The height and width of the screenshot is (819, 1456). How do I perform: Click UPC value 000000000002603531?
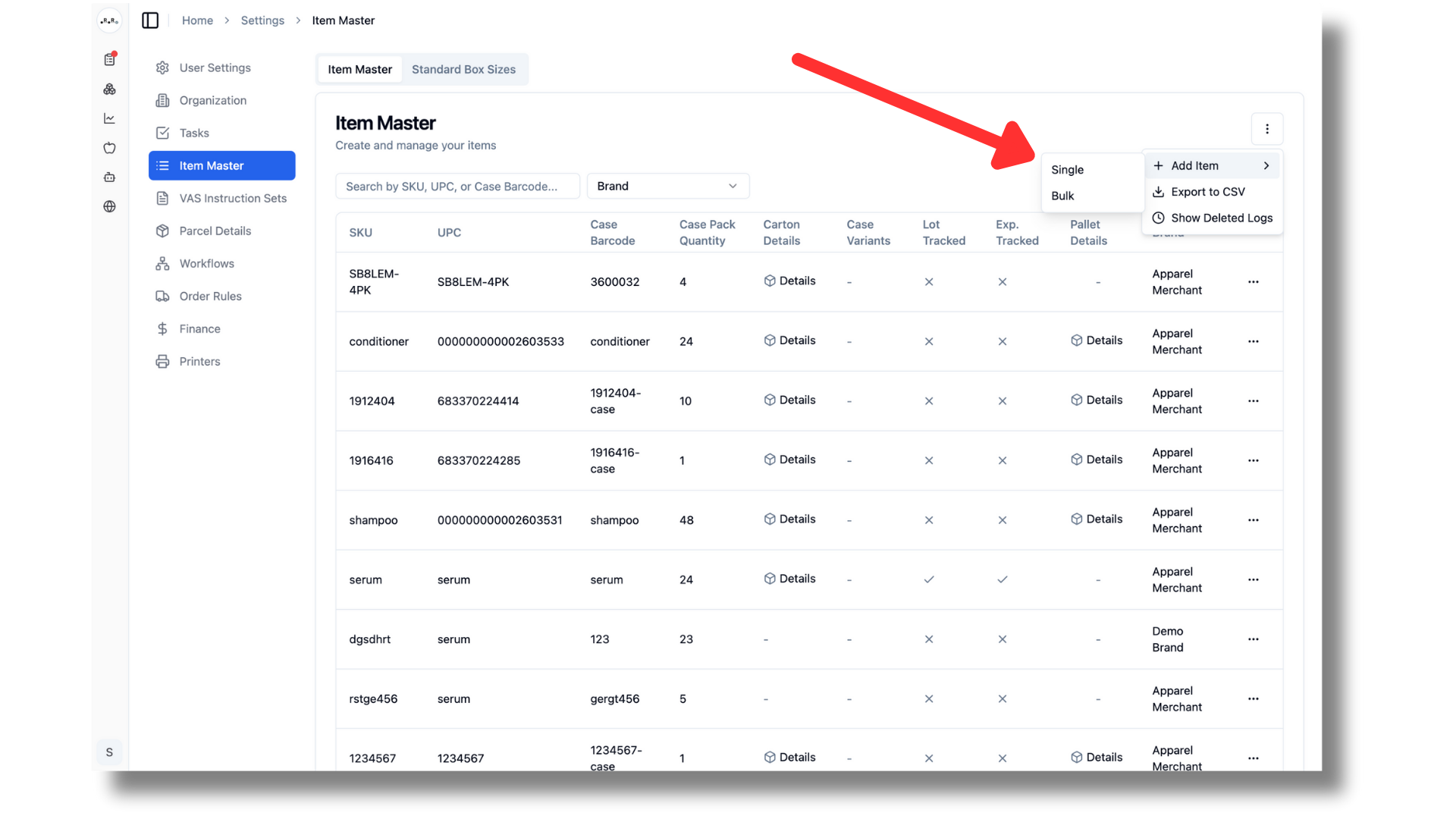[500, 520]
